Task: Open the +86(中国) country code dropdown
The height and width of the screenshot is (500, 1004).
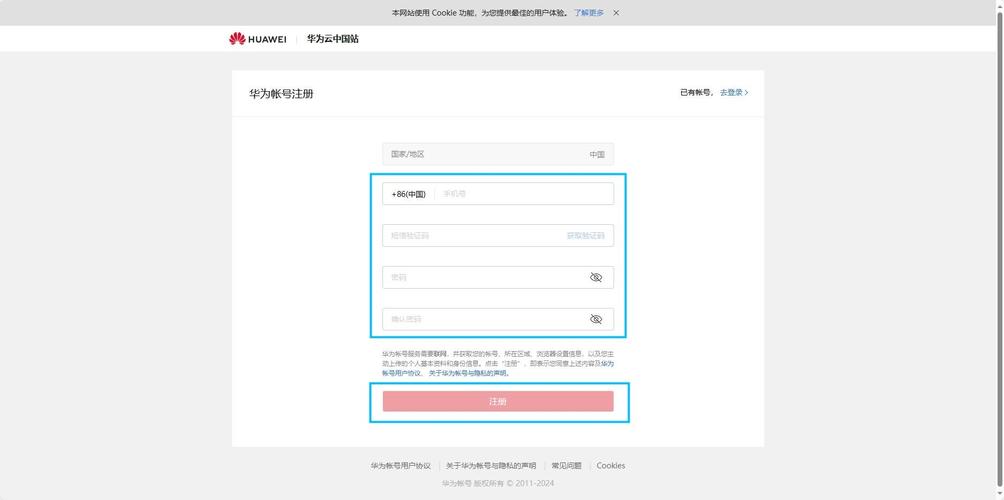Action: pos(409,194)
